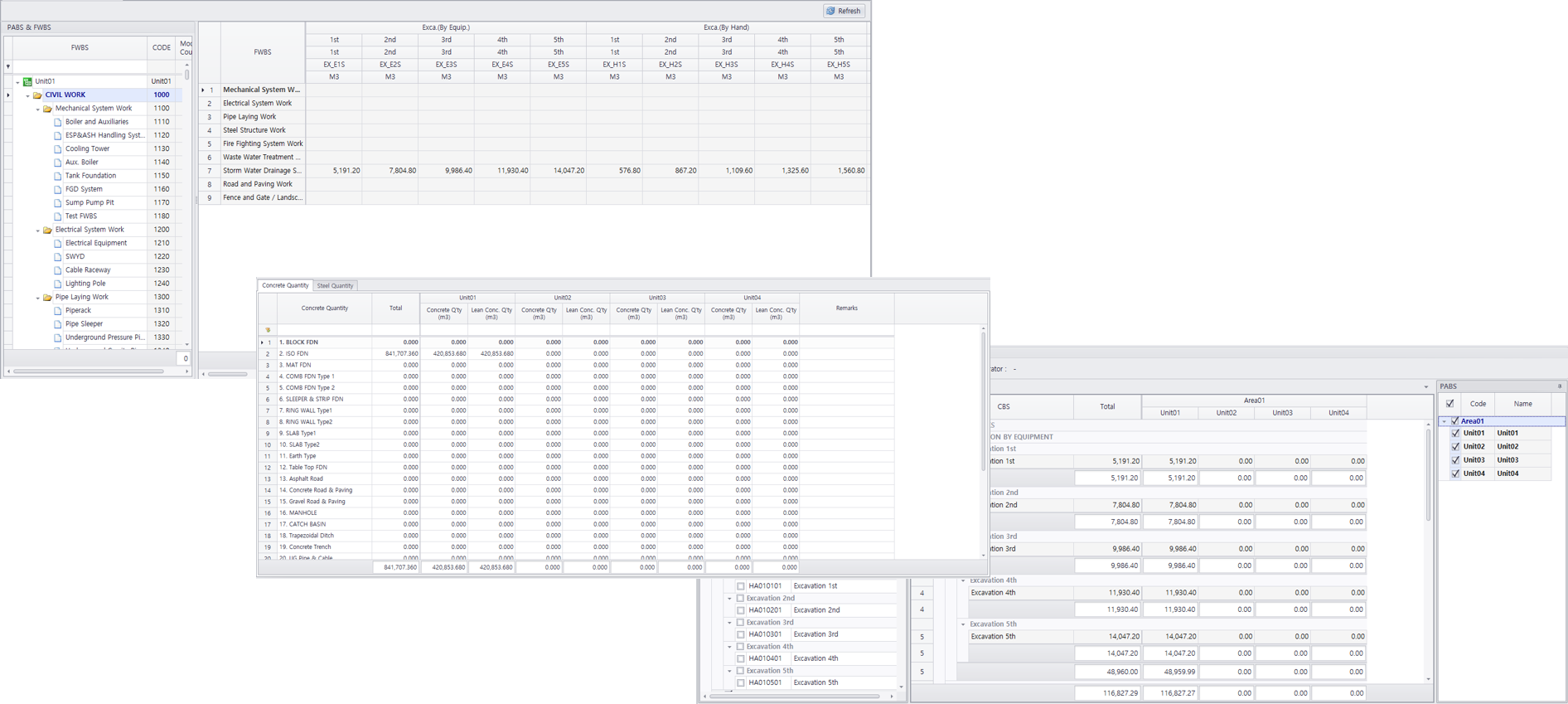Click the FWBS tree filter row icon
1568x704 pixels.
pos(8,67)
